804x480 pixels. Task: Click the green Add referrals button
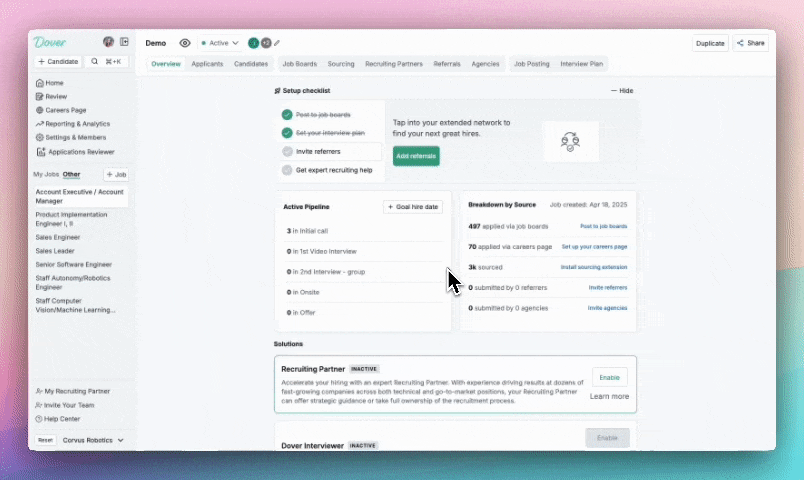[415, 156]
